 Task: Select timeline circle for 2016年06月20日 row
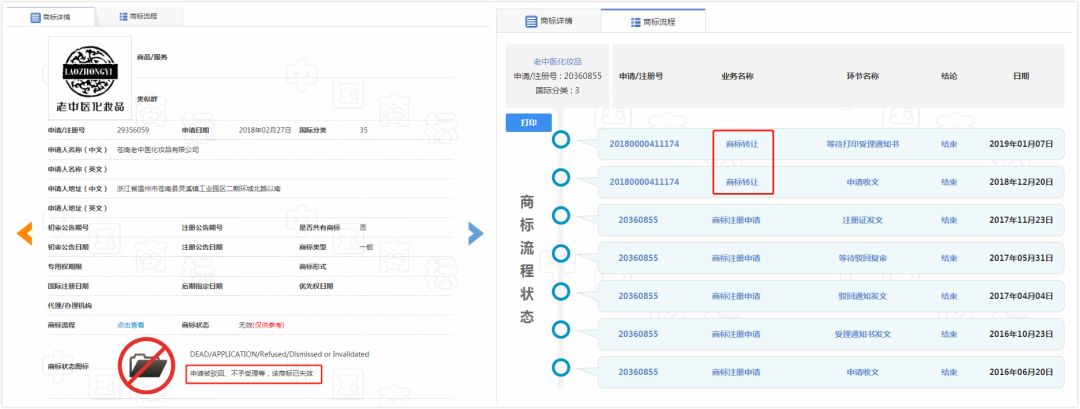pyautogui.click(x=561, y=367)
